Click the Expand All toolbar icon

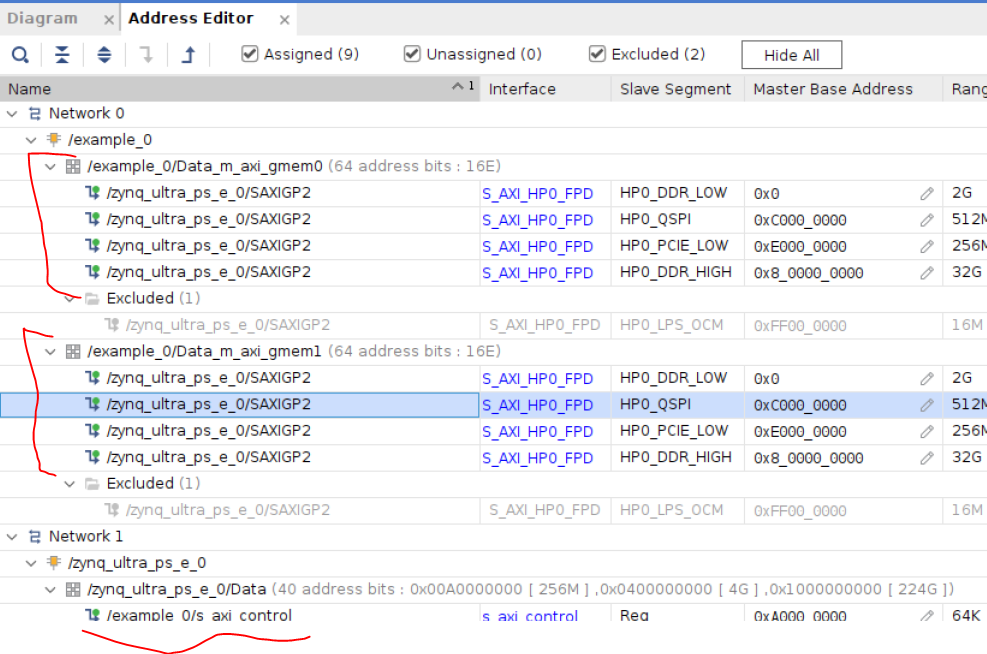(x=104, y=55)
